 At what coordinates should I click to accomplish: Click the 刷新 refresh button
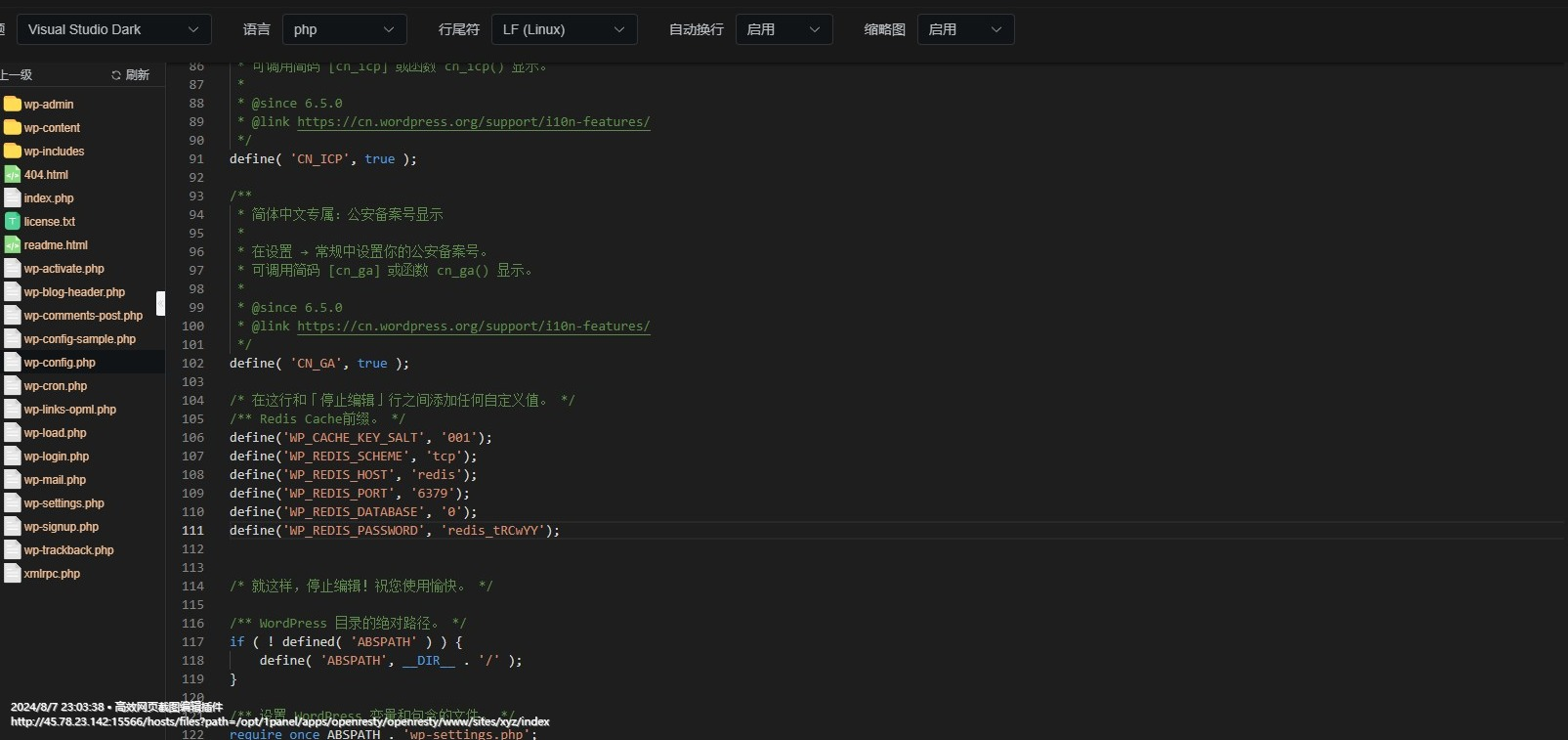point(131,75)
